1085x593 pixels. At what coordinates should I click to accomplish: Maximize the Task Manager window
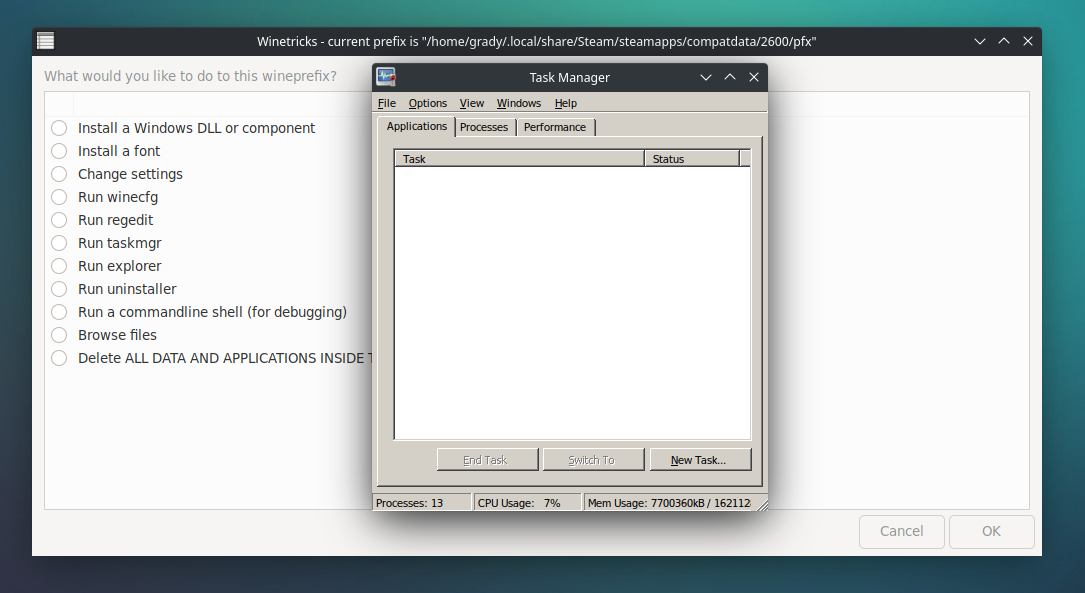(730, 77)
